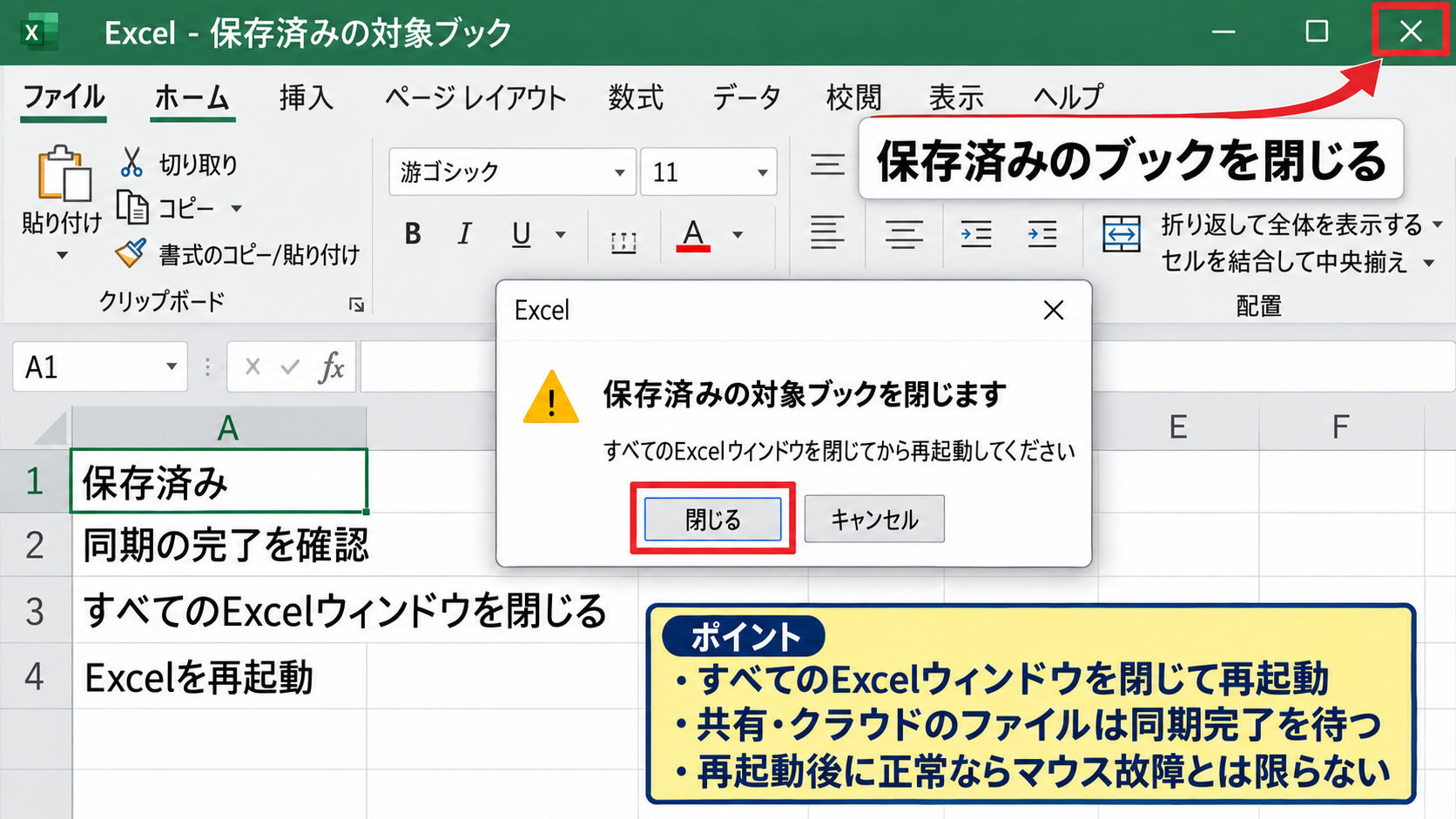The image size is (1456, 819).
Task: Click the Copy (コピー) icon
Action: pos(132,208)
